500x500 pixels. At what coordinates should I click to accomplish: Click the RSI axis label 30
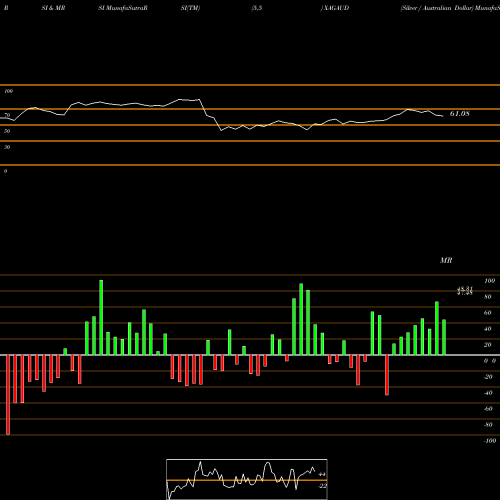(x=7, y=147)
